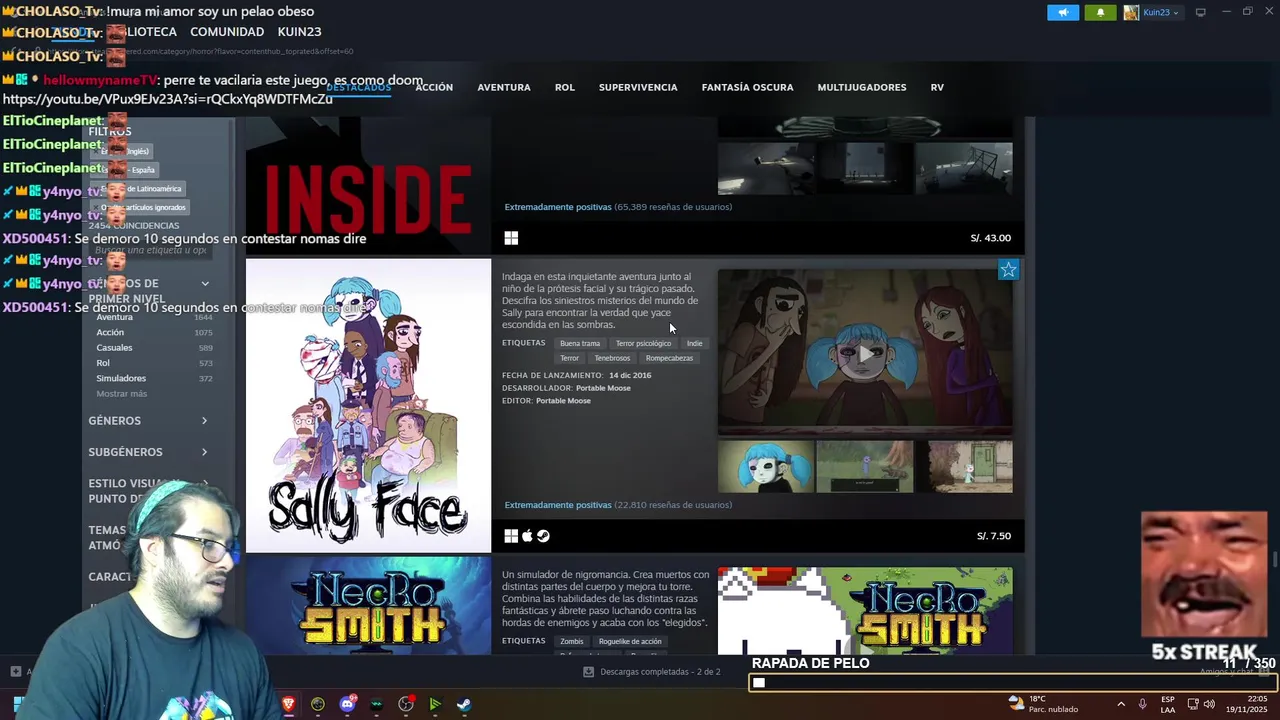Open the weather widget showing 18°C
Viewport: 1280px width, 720px height.
pyautogui.click(x=1043, y=704)
